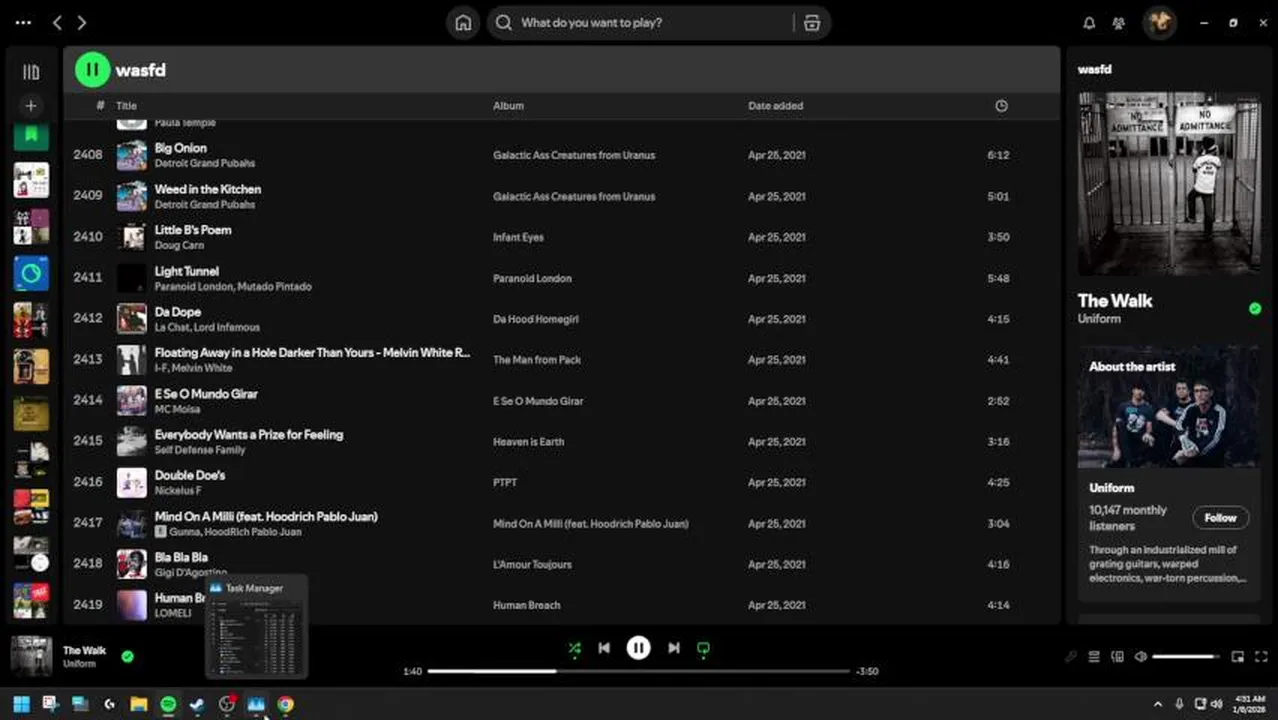The height and width of the screenshot is (720, 1278).
Task: Go forward with the right arrow
Action: 82,22
